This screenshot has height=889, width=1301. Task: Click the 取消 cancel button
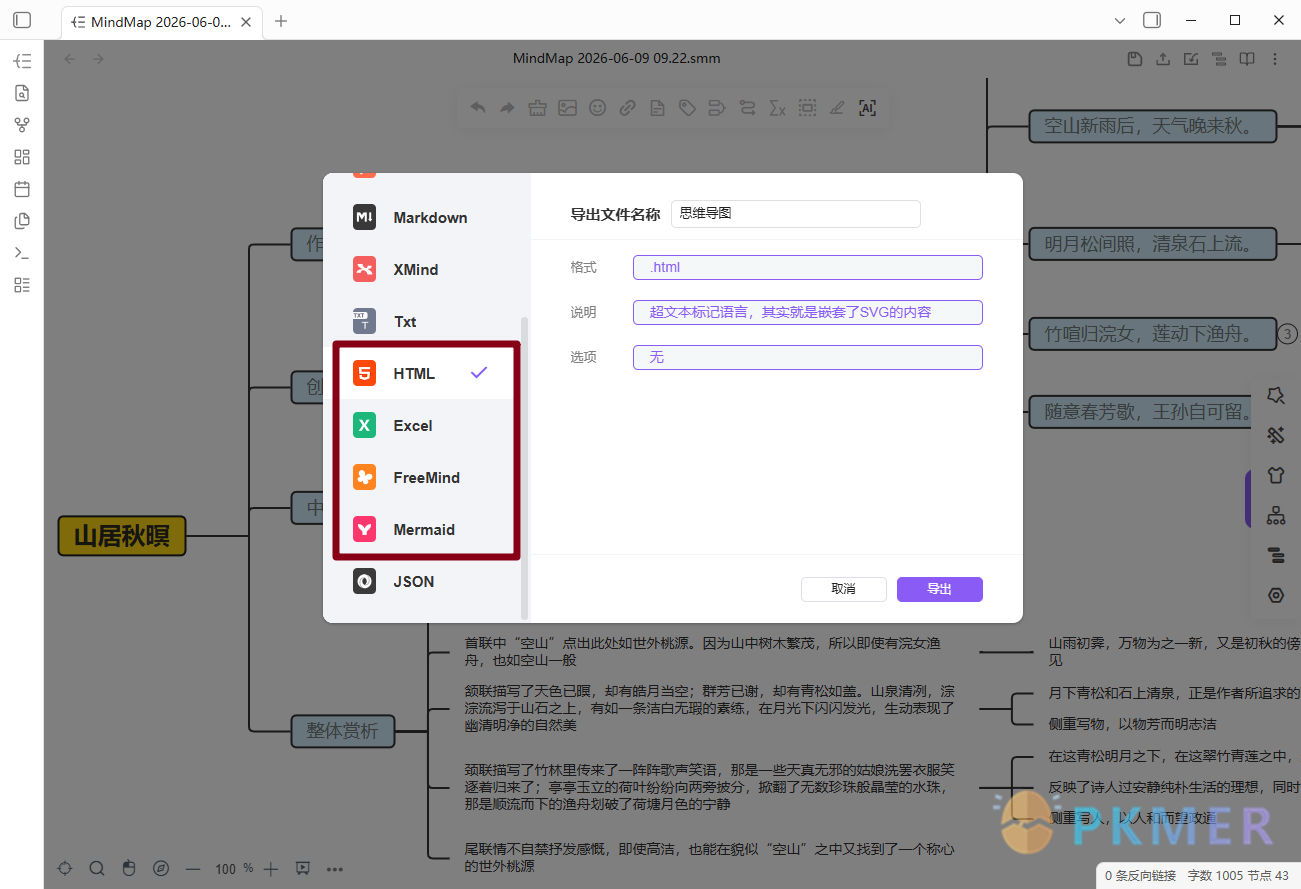tap(843, 589)
